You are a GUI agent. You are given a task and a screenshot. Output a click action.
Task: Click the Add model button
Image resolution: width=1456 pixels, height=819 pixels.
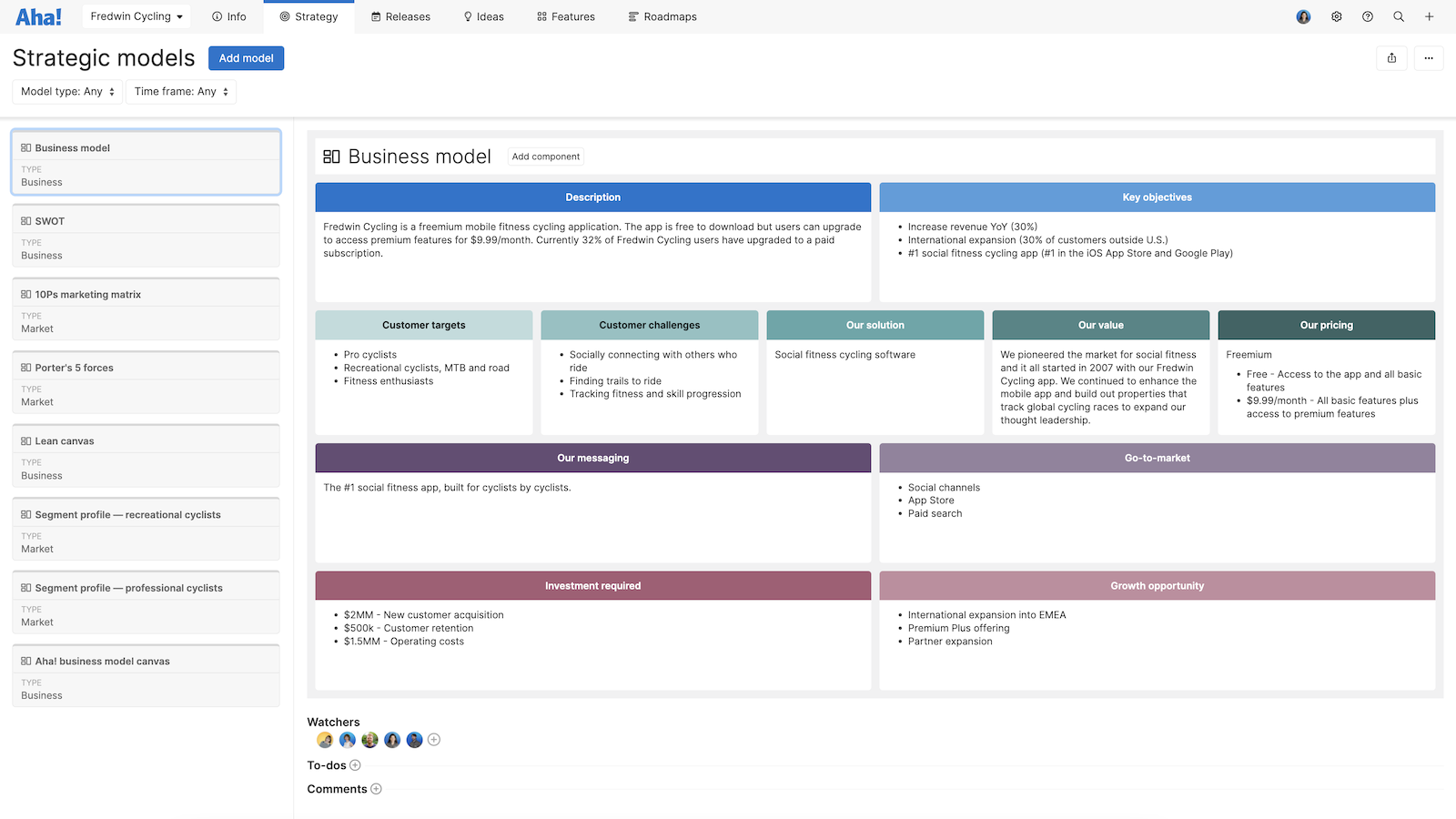247,58
